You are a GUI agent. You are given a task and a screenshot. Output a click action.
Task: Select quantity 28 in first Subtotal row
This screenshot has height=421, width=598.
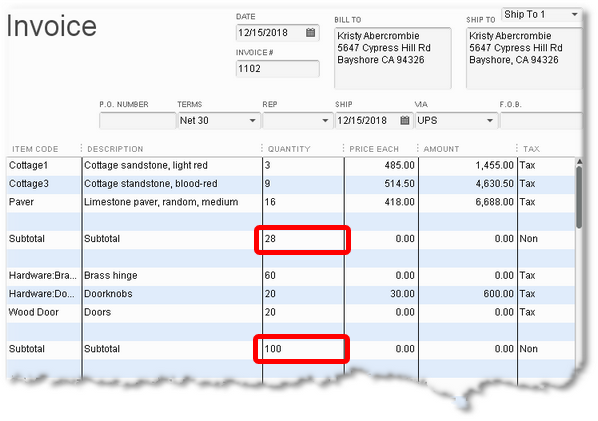[302, 239]
